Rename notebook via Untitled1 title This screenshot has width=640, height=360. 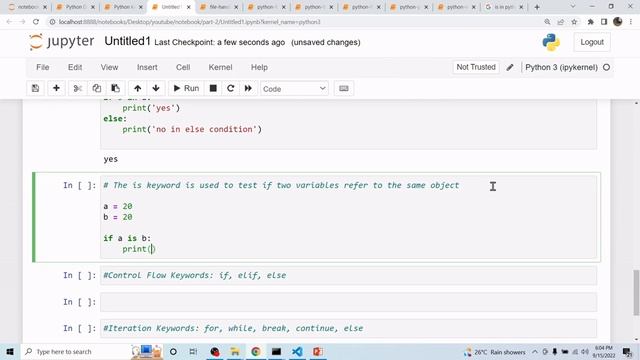point(127,41)
